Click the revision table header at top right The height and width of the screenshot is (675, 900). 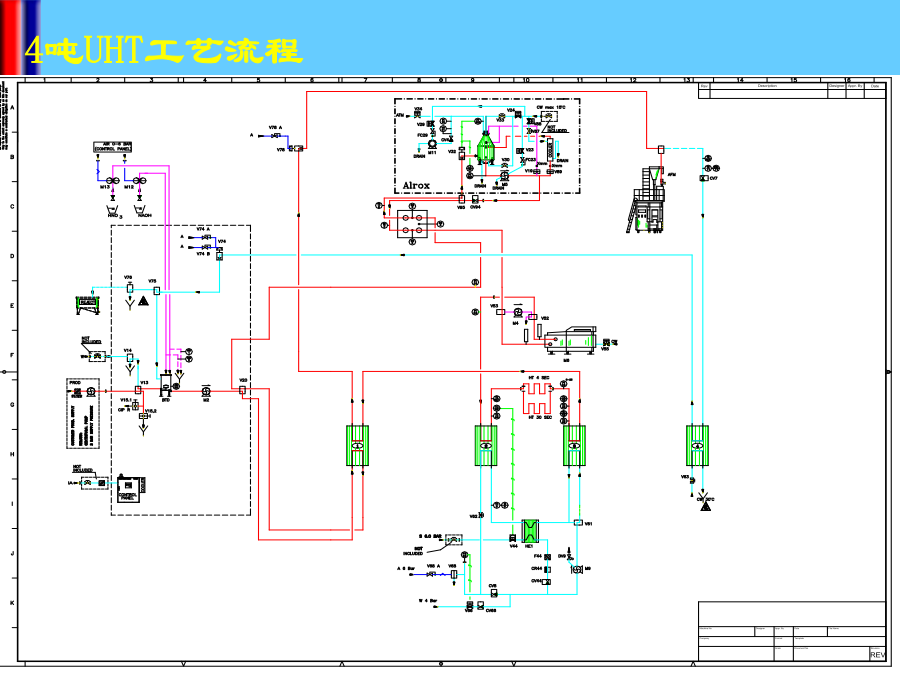click(792, 86)
